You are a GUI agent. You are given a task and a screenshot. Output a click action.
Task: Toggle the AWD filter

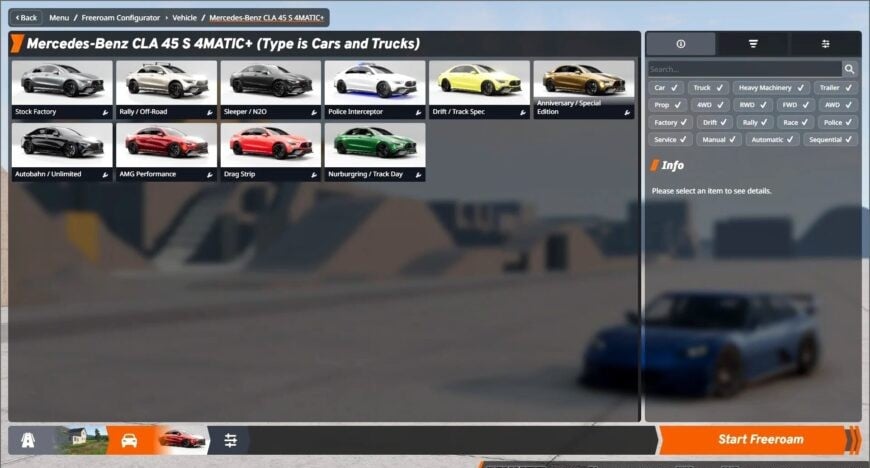(838, 105)
